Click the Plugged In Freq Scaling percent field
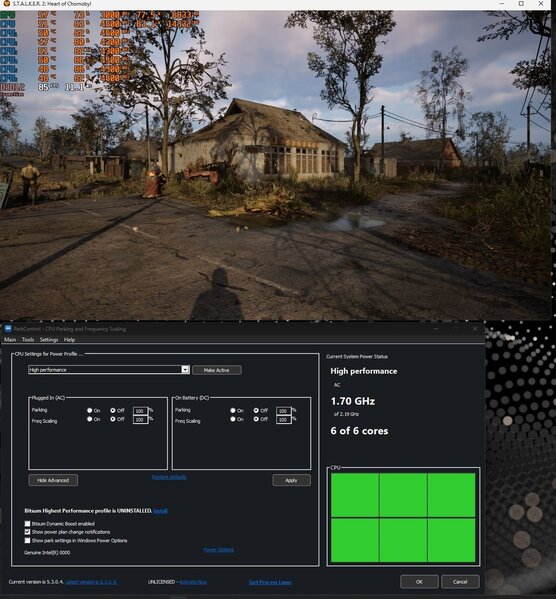The height and width of the screenshot is (599, 556). tap(140, 419)
